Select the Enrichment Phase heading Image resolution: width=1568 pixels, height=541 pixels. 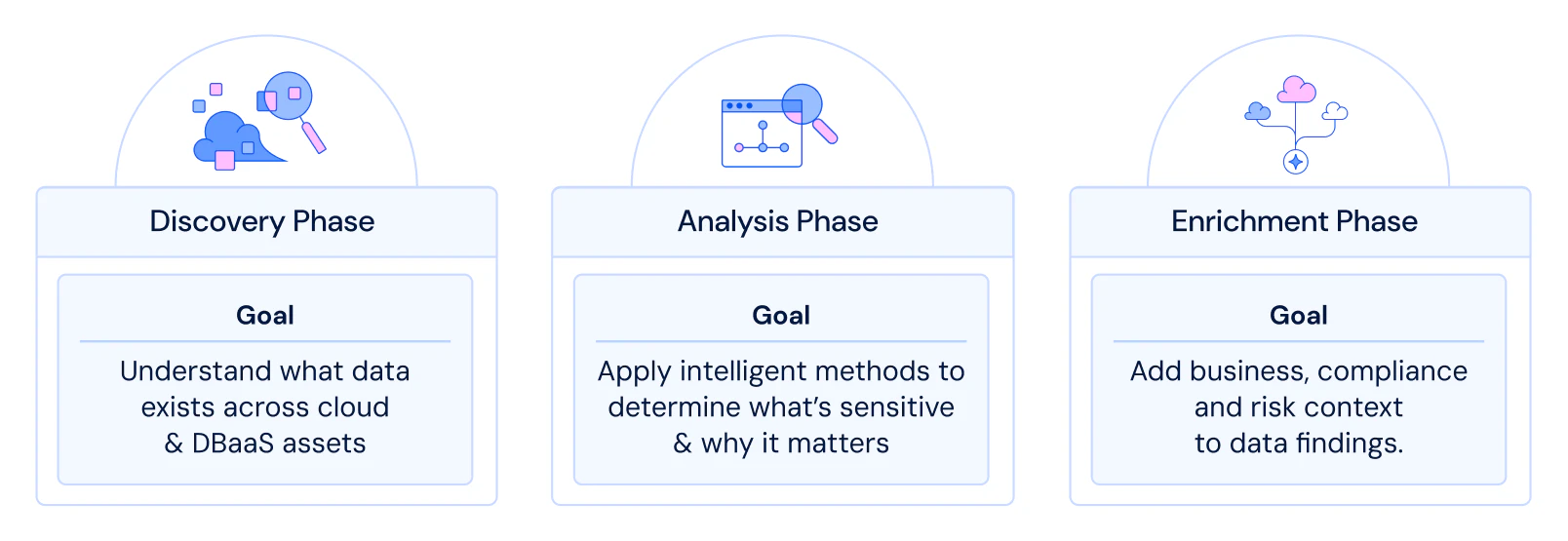tap(1295, 221)
